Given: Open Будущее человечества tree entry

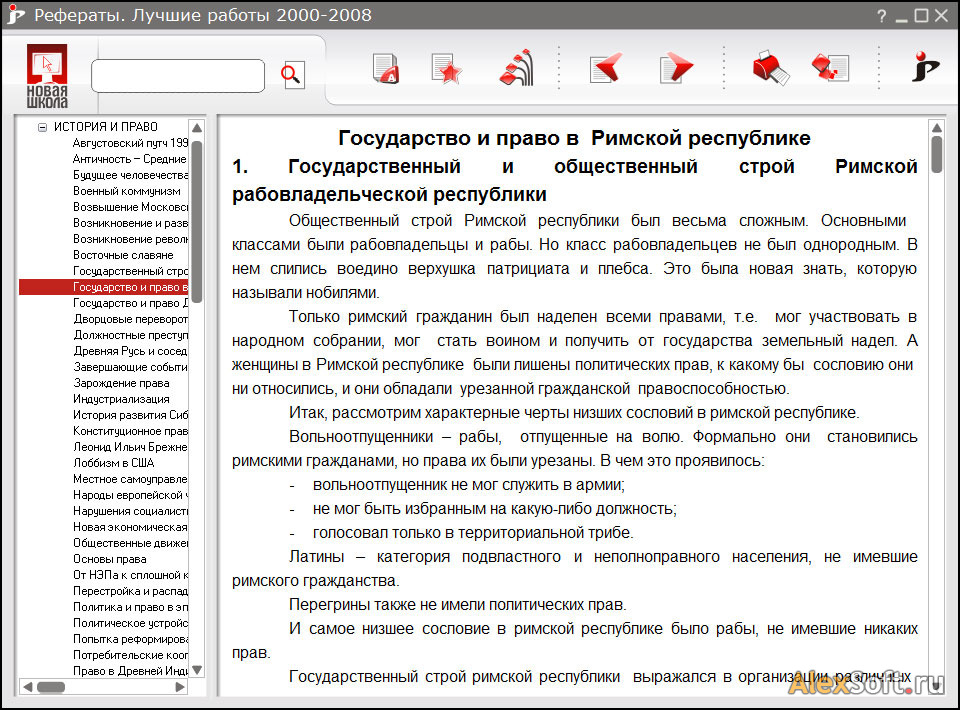Looking at the screenshot, I should (130, 175).
